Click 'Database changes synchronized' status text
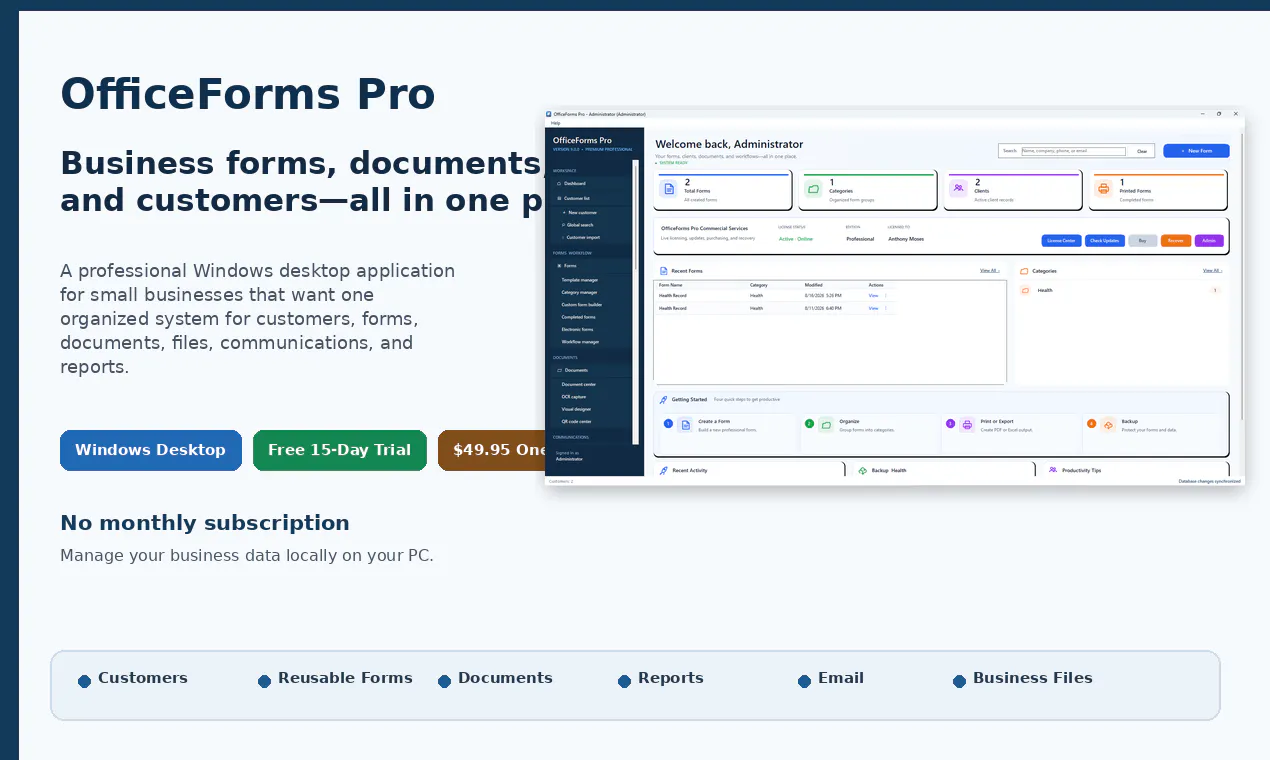1270x760 pixels. pyautogui.click(x=1210, y=481)
